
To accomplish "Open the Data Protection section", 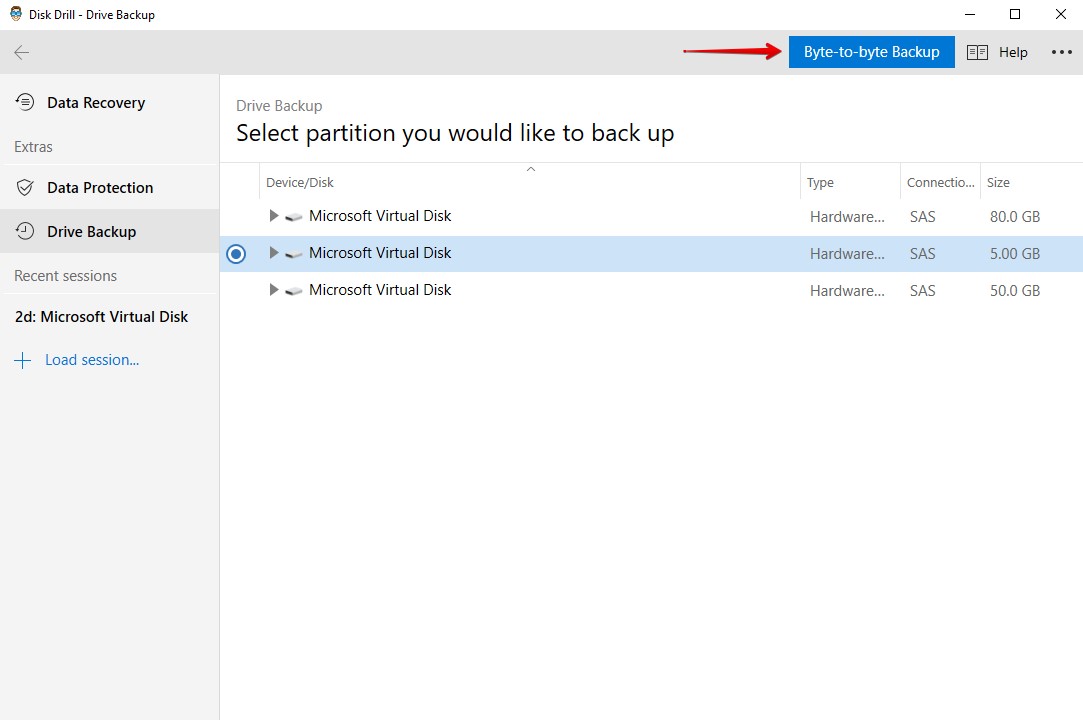I will (x=109, y=187).
